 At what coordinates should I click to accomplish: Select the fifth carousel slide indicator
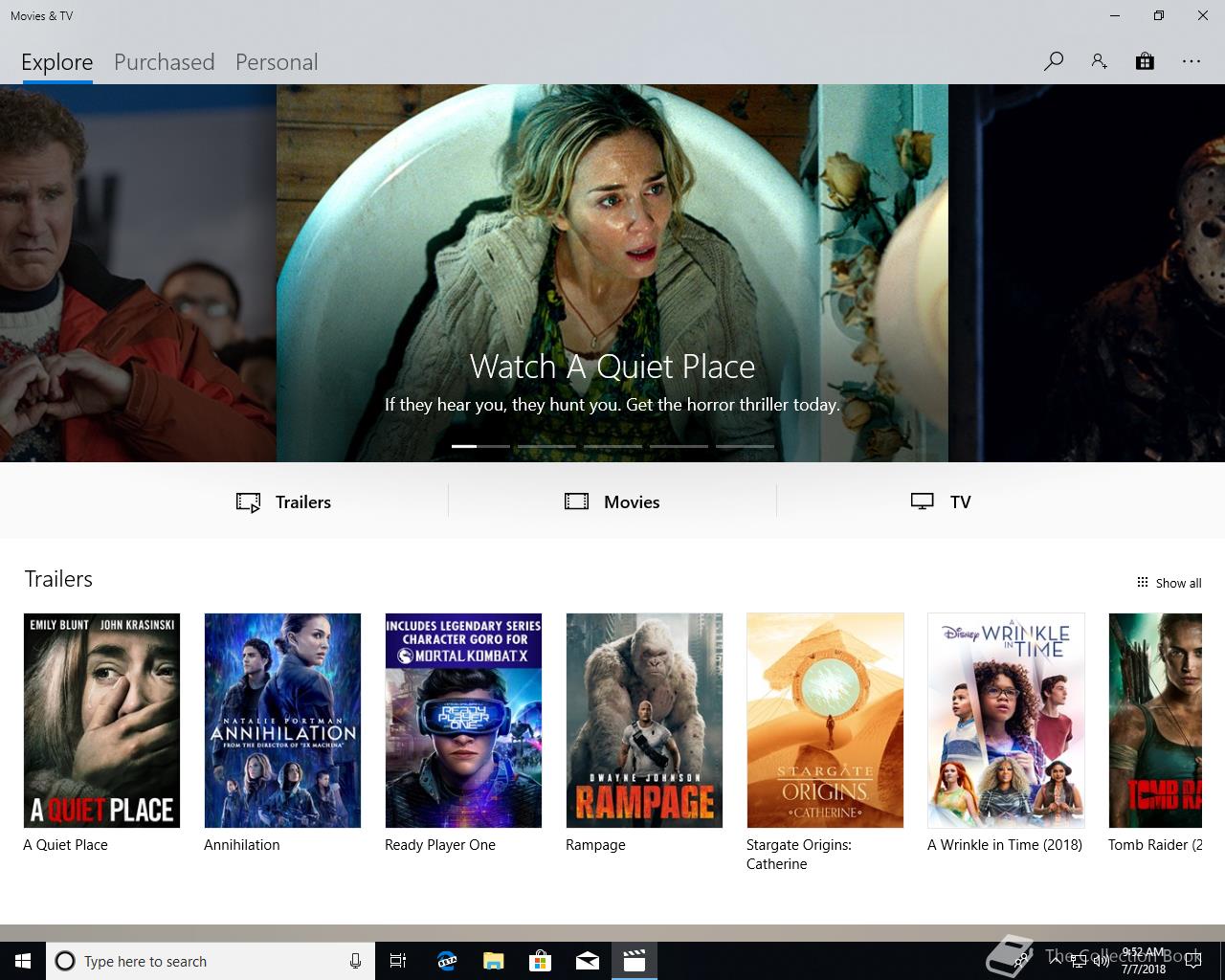745,446
